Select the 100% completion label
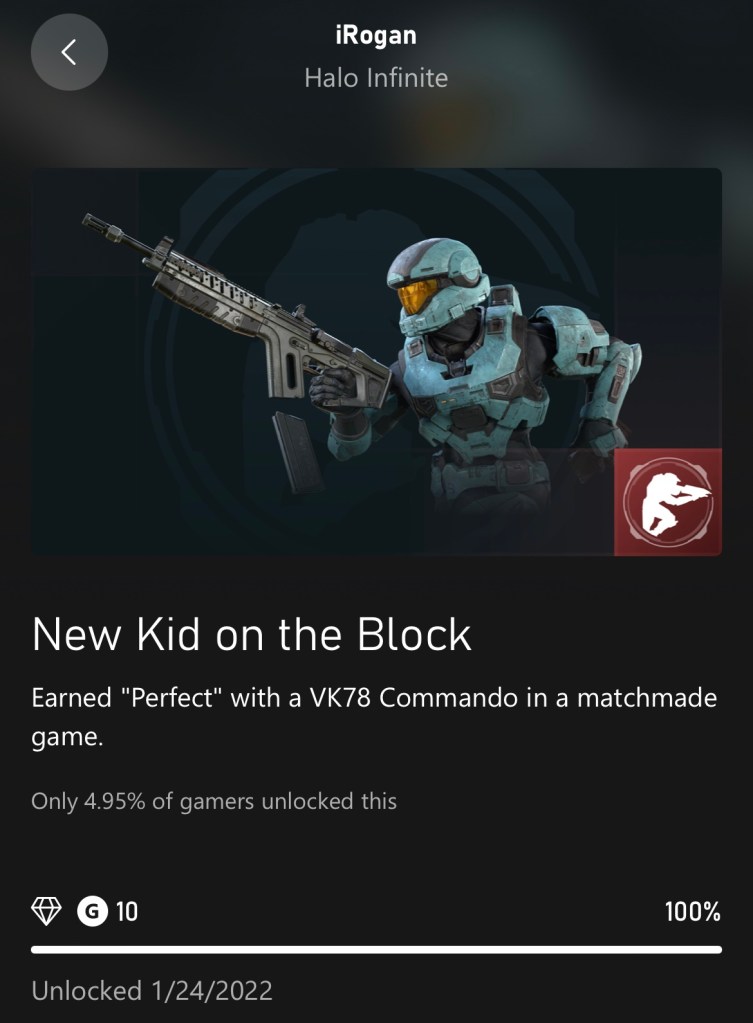The width and height of the screenshot is (753, 1023). tap(693, 911)
